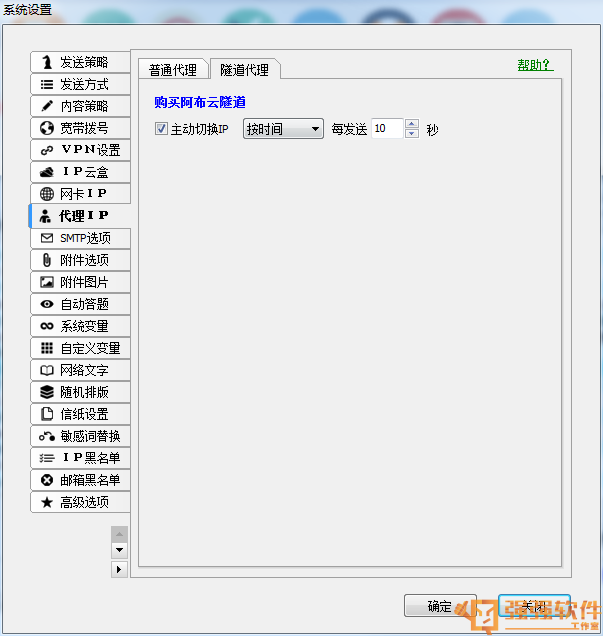The image size is (603, 636).
Task: Click the picture icon for 附件图片
Action: (47, 282)
